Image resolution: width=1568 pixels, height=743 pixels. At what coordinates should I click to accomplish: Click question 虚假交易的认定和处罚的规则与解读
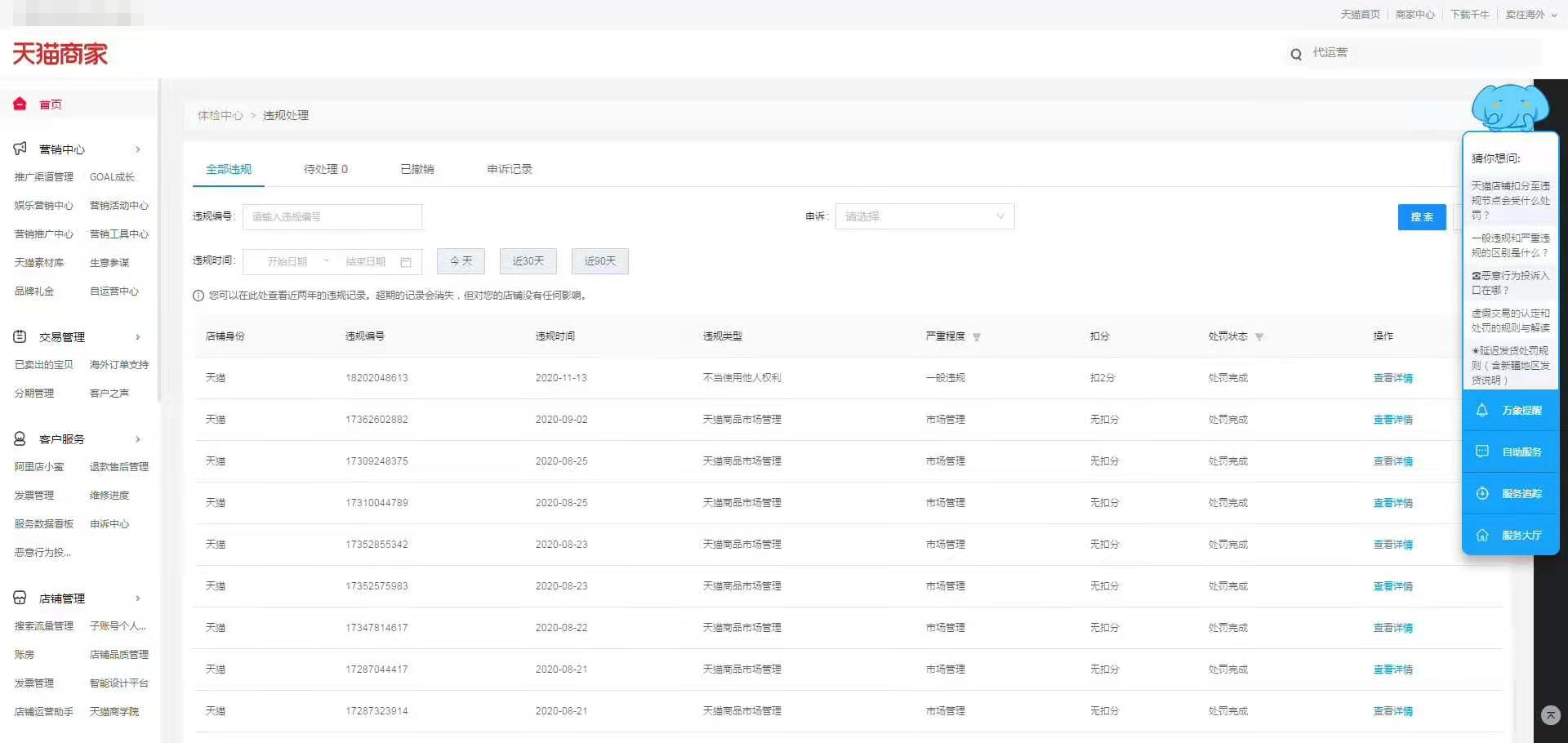(x=1511, y=321)
